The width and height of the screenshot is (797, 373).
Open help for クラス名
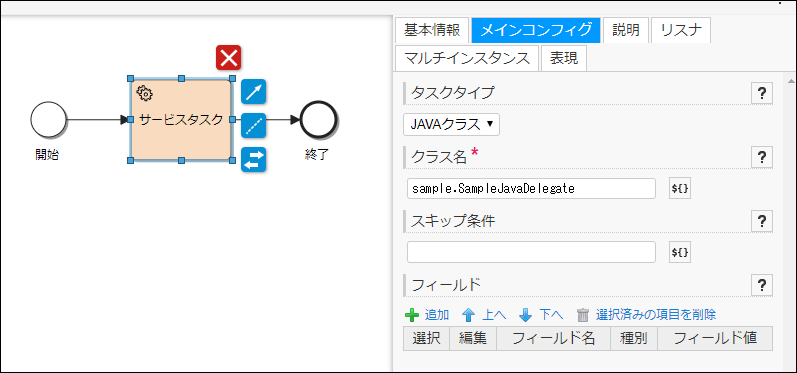[761, 157]
